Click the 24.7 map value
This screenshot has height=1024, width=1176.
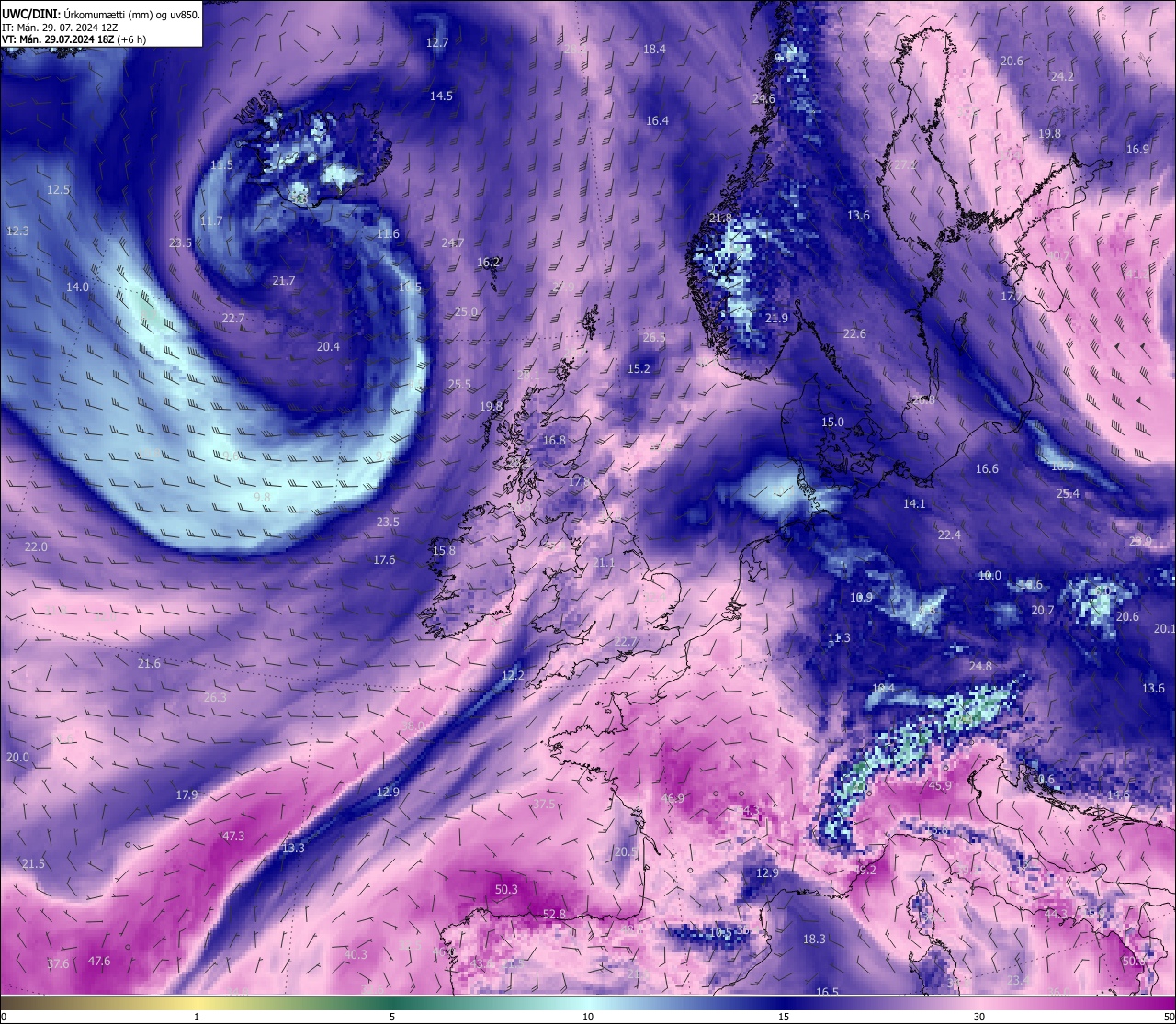tap(452, 242)
